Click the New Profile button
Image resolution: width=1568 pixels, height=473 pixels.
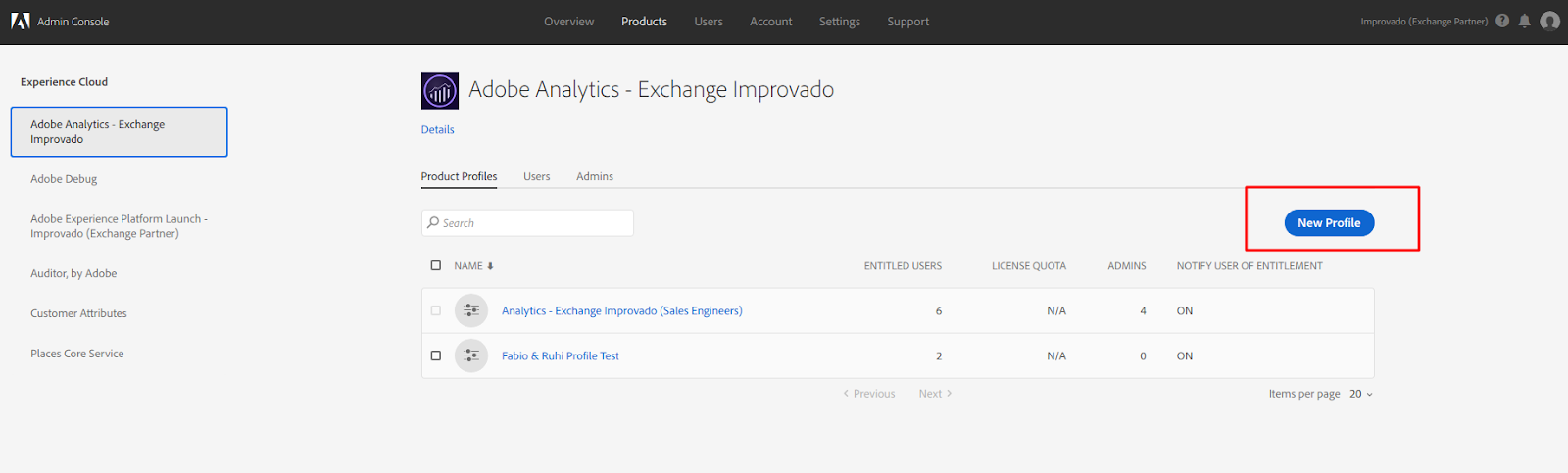[1329, 223]
